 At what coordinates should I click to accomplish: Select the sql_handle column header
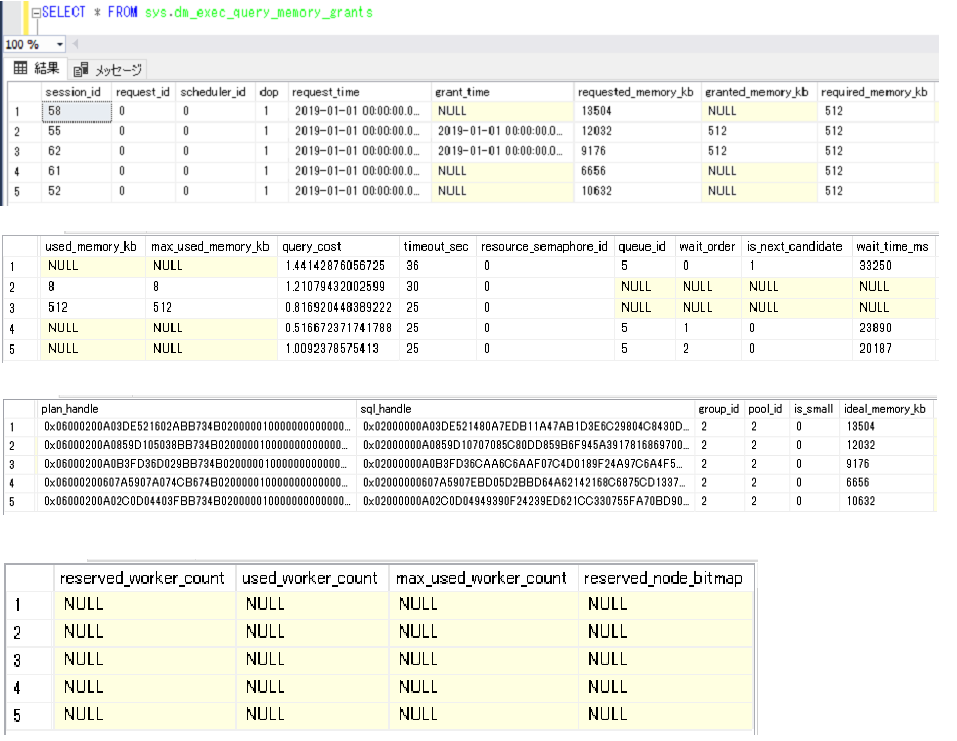(525, 409)
